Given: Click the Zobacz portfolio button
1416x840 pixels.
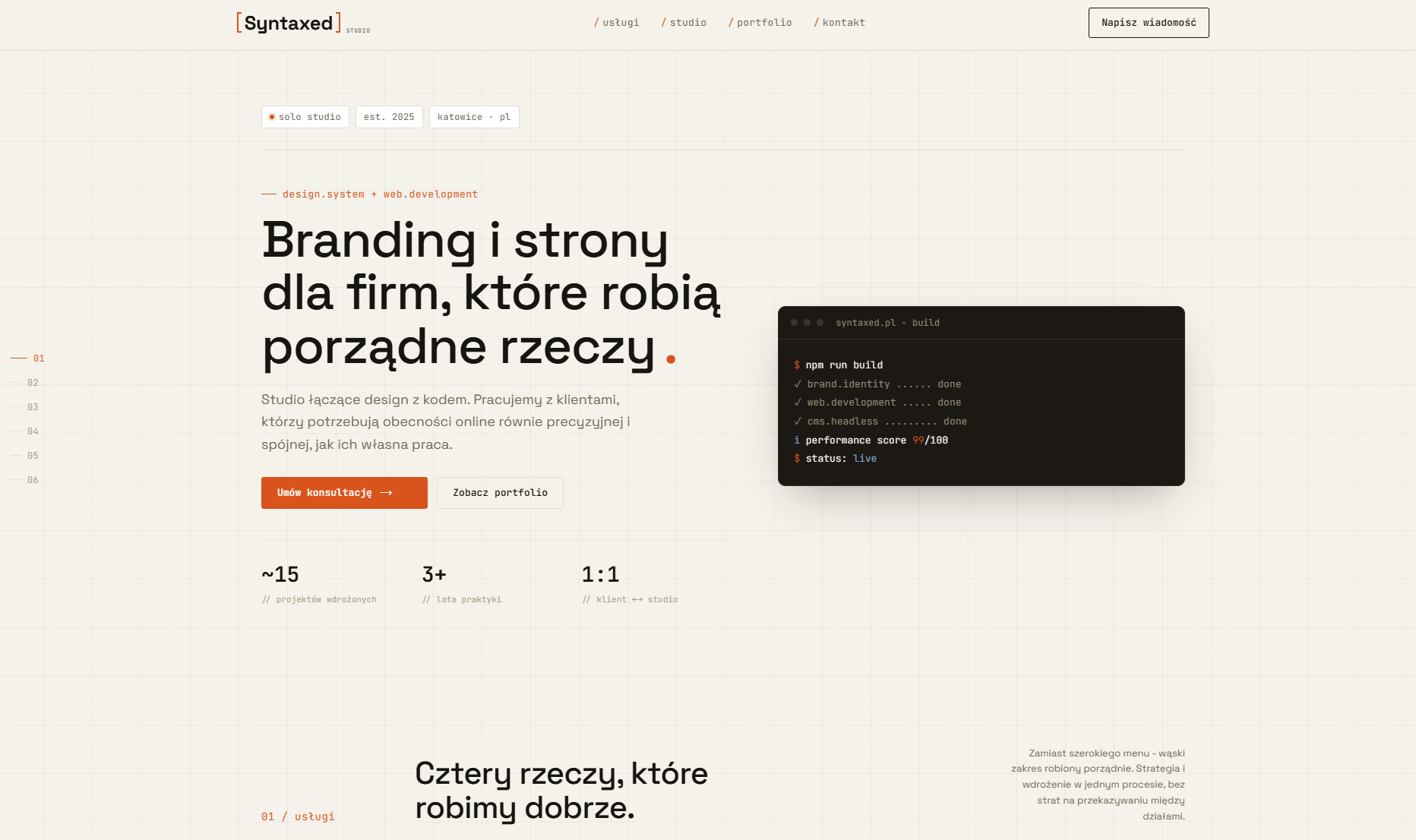Looking at the screenshot, I should point(500,493).
